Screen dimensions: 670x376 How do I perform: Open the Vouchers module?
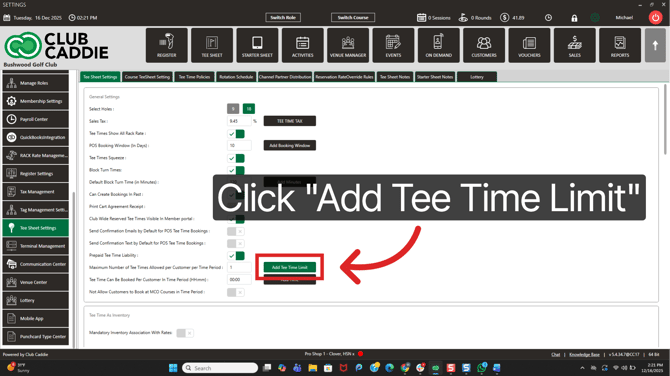529,45
